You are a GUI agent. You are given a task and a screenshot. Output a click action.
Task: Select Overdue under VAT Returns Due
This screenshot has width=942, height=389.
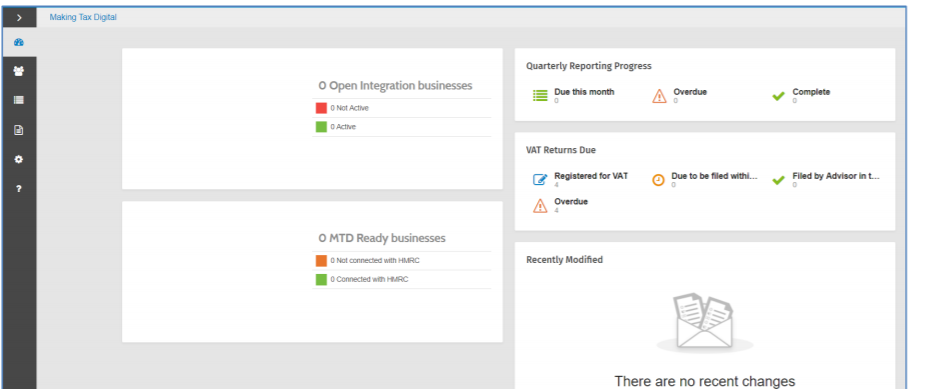571,201
